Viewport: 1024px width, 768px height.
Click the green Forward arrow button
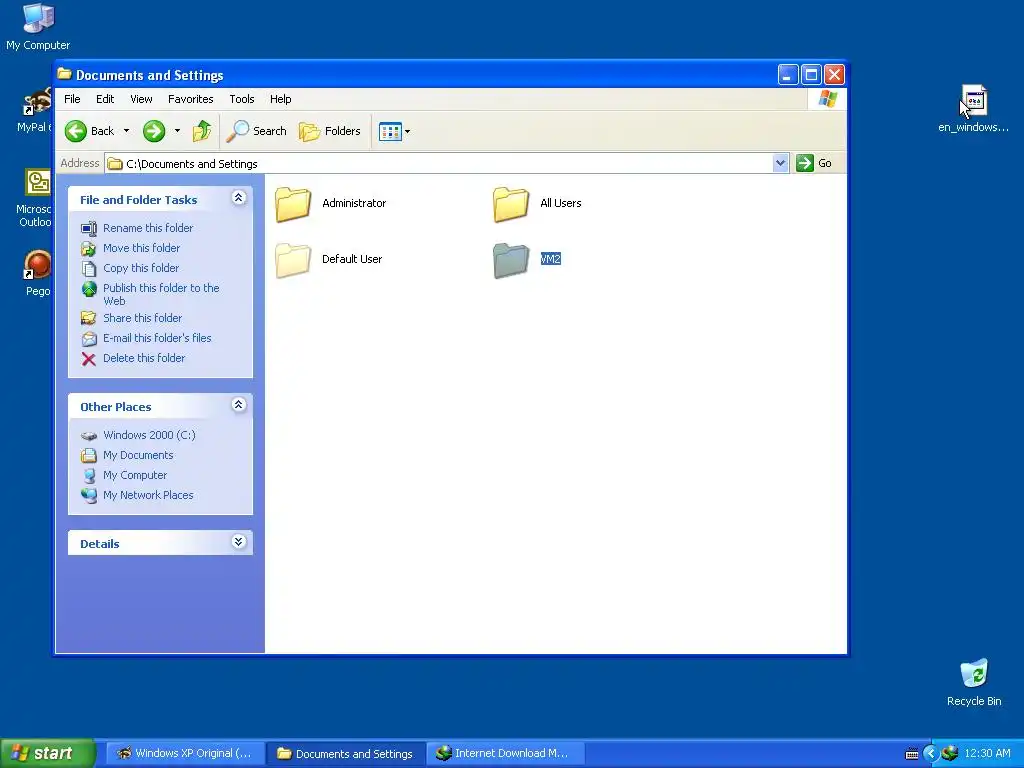[154, 131]
